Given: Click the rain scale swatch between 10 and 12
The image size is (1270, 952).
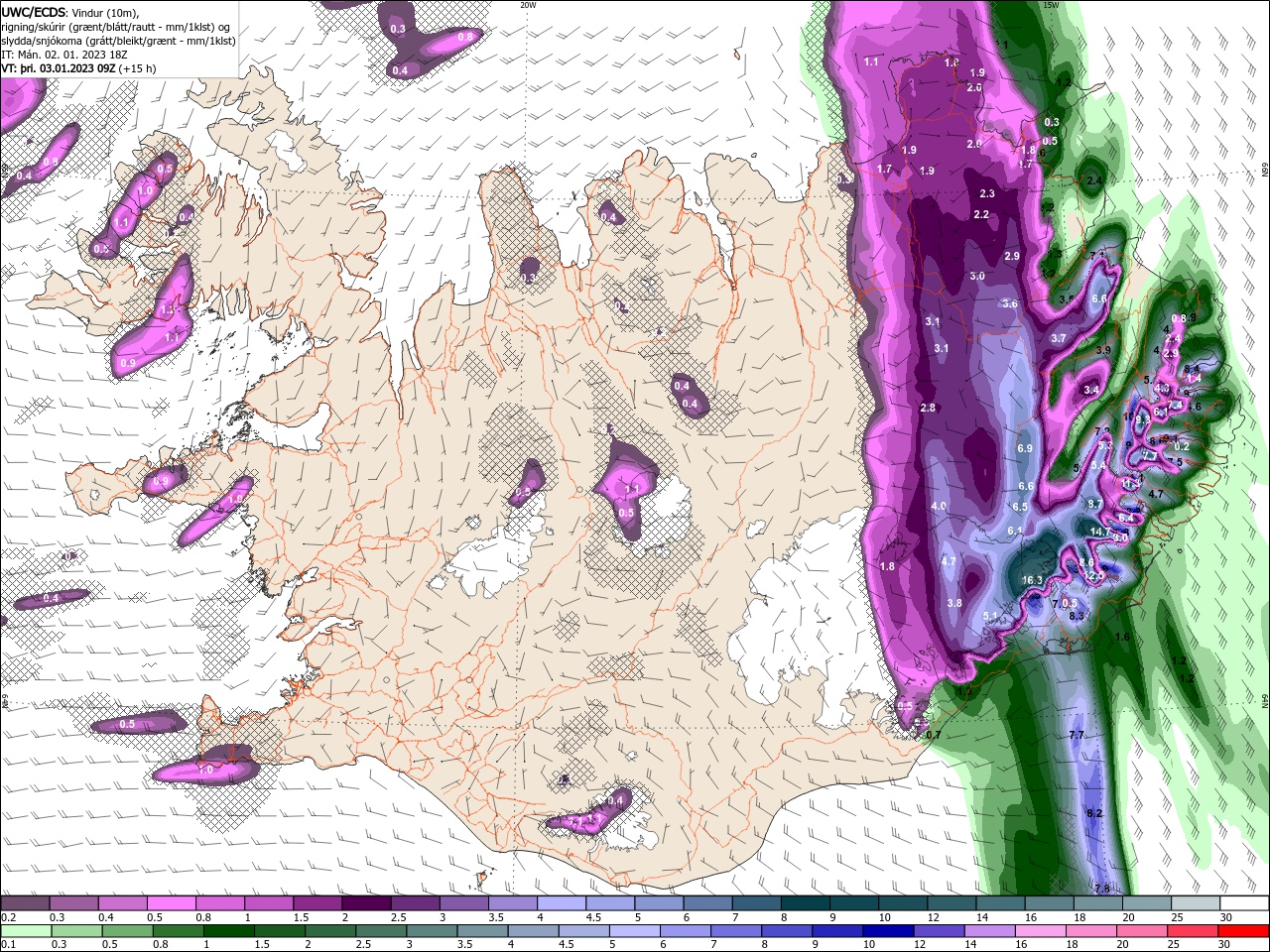Looking at the screenshot, I should click(888, 931).
